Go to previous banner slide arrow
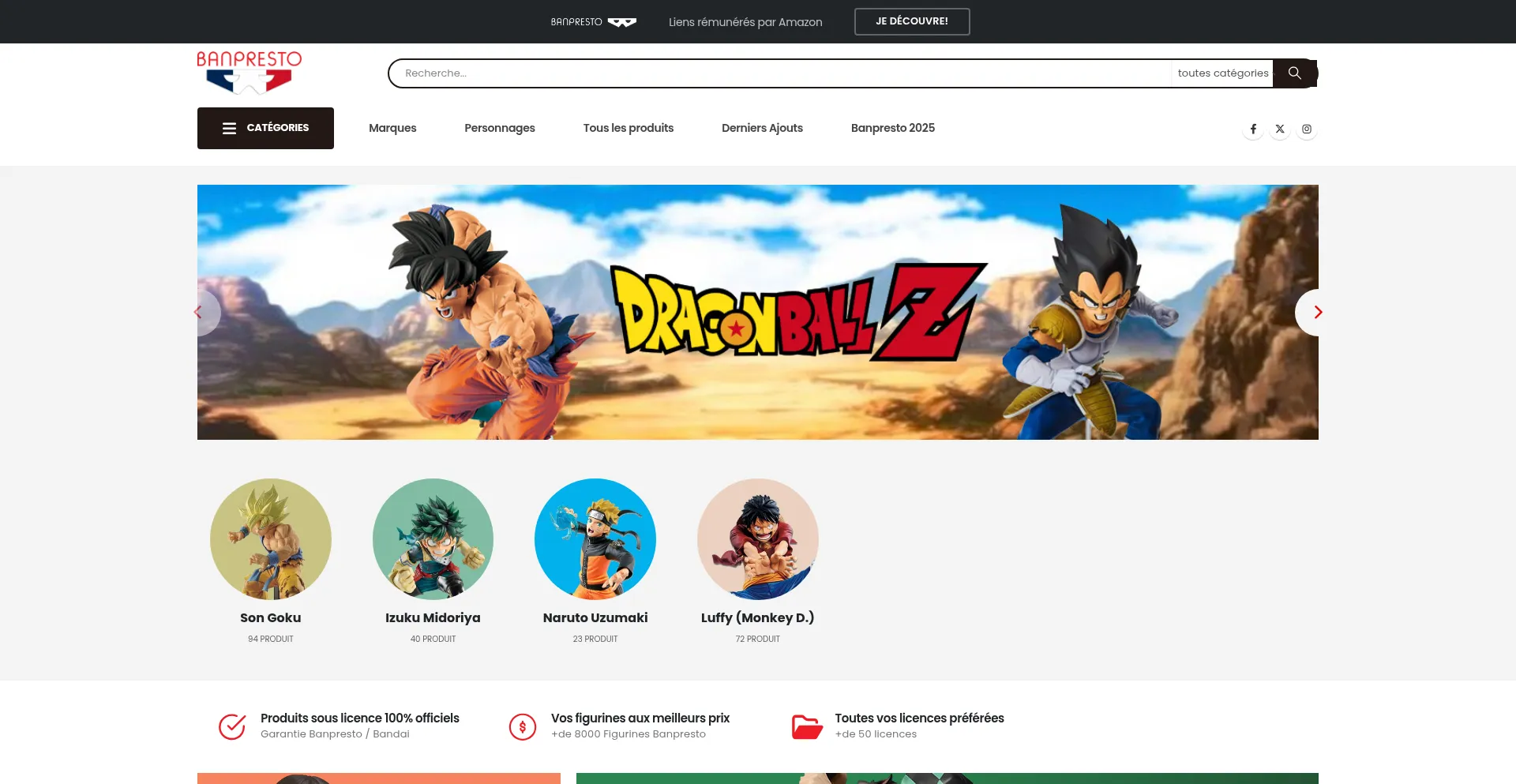This screenshot has width=1516, height=784. click(200, 313)
